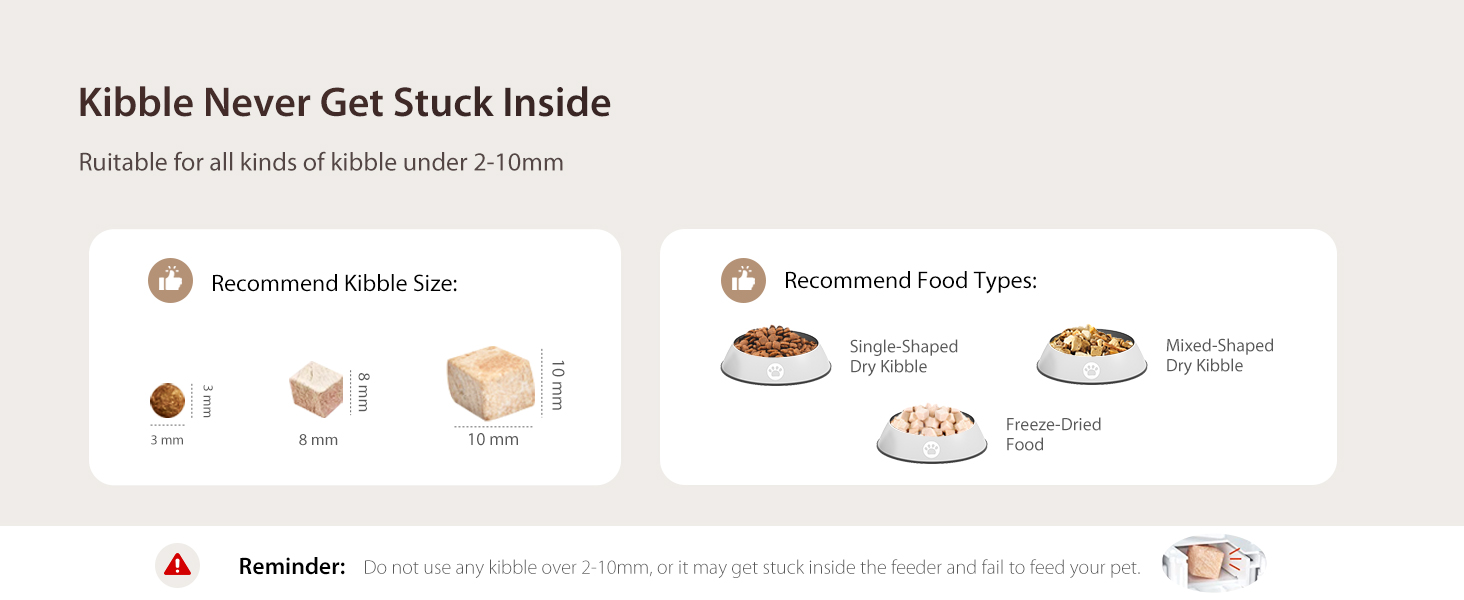Screen dimensions: 1464x600
Task: Select the small round 3 mm kibble image
Action: tap(167, 401)
